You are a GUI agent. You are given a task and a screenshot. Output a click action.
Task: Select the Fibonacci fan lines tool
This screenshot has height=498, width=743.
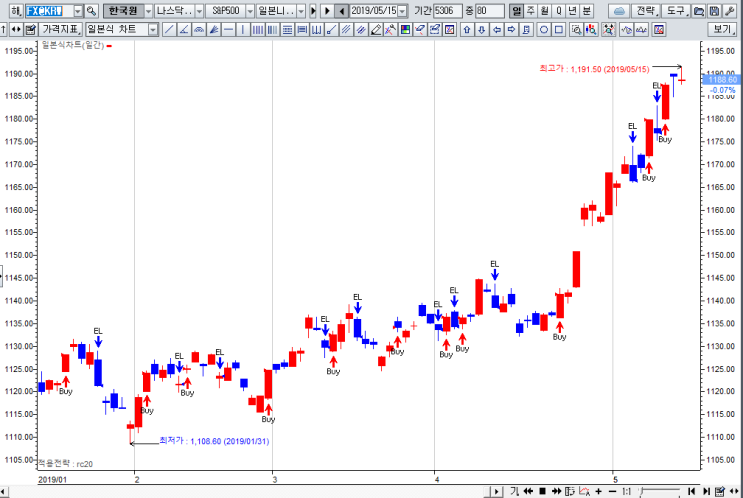pyautogui.click(x=214, y=30)
